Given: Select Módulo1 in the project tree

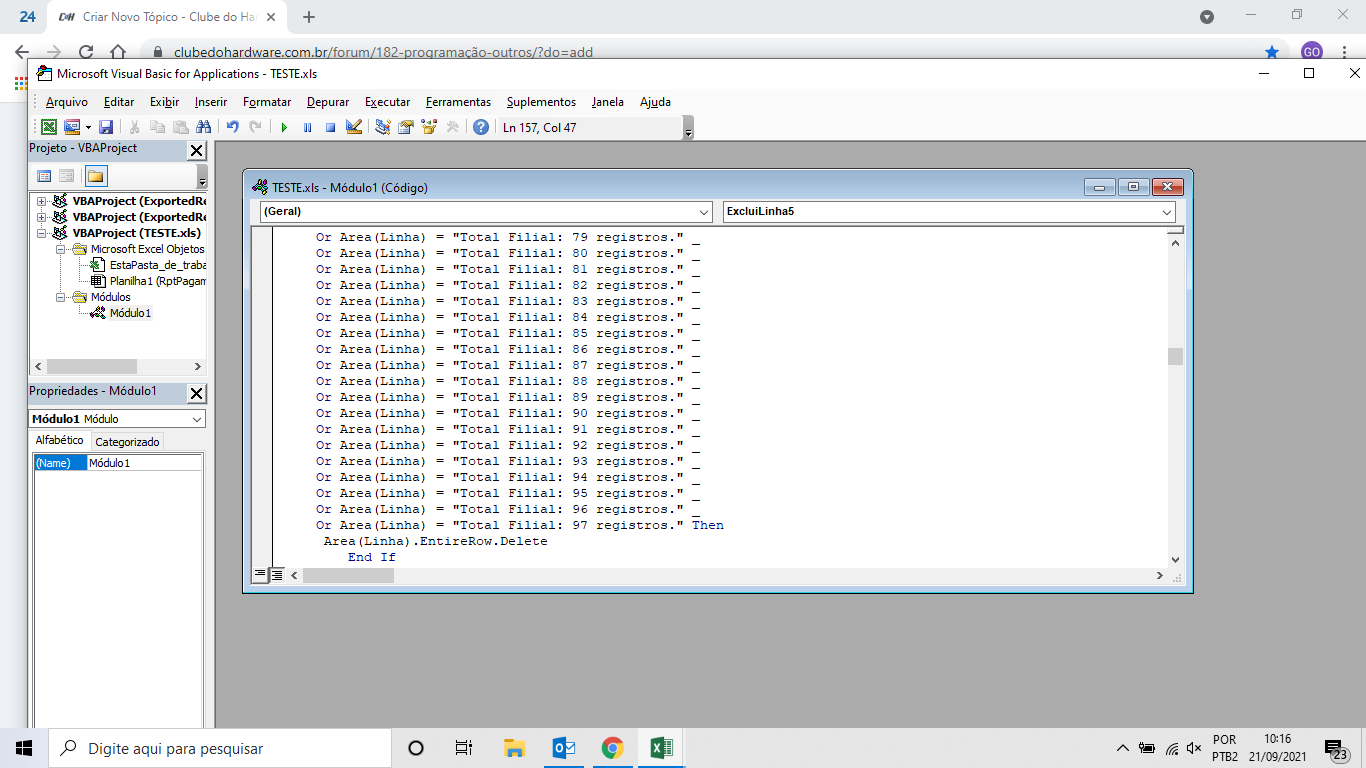Looking at the screenshot, I should [x=130, y=313].
